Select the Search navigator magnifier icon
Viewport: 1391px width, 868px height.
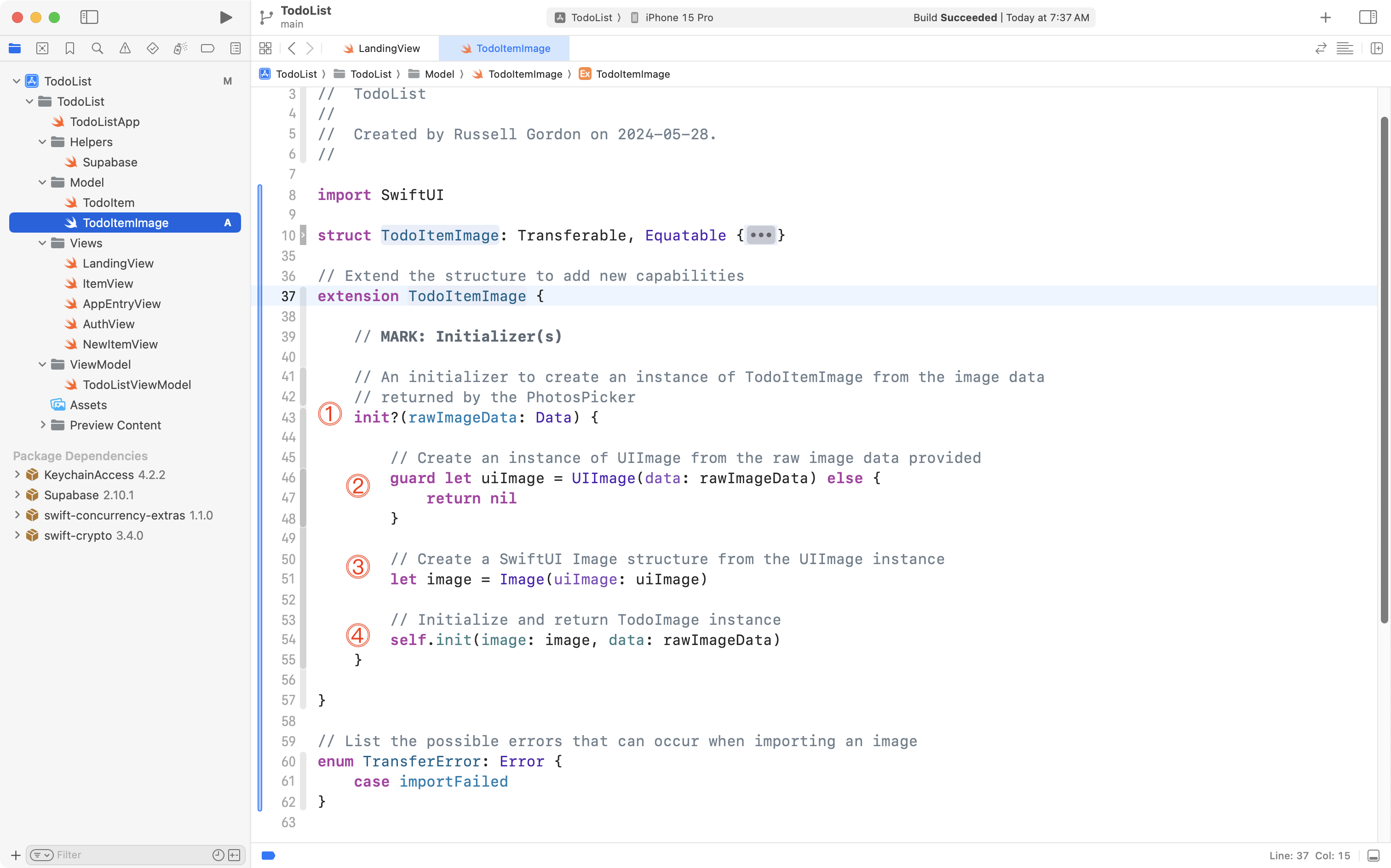click(x=97, y=48)
